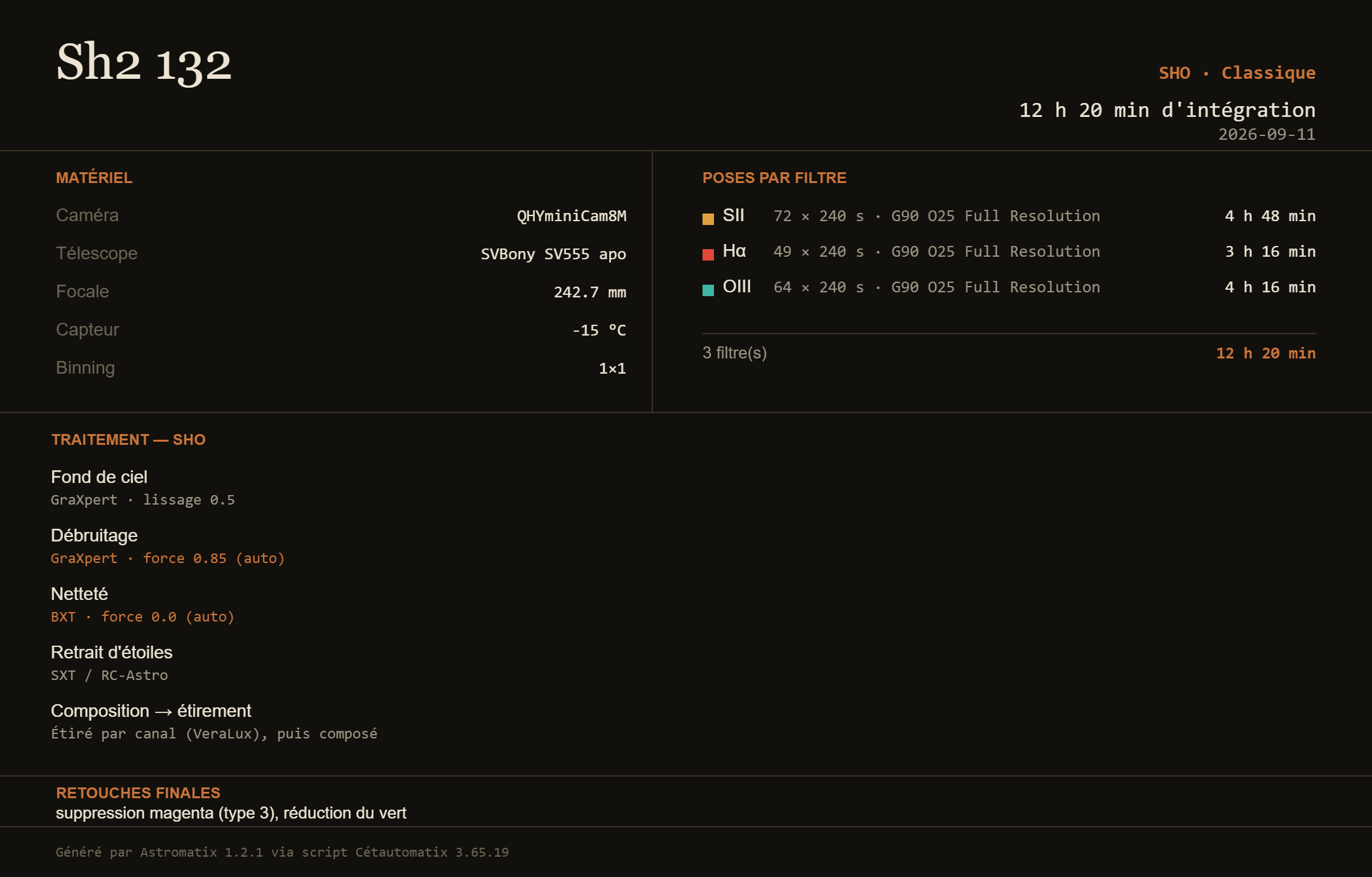Click the teal OIII filter color swatch
The height and width of the screenshot is (877, 1372).
(708, 290)
